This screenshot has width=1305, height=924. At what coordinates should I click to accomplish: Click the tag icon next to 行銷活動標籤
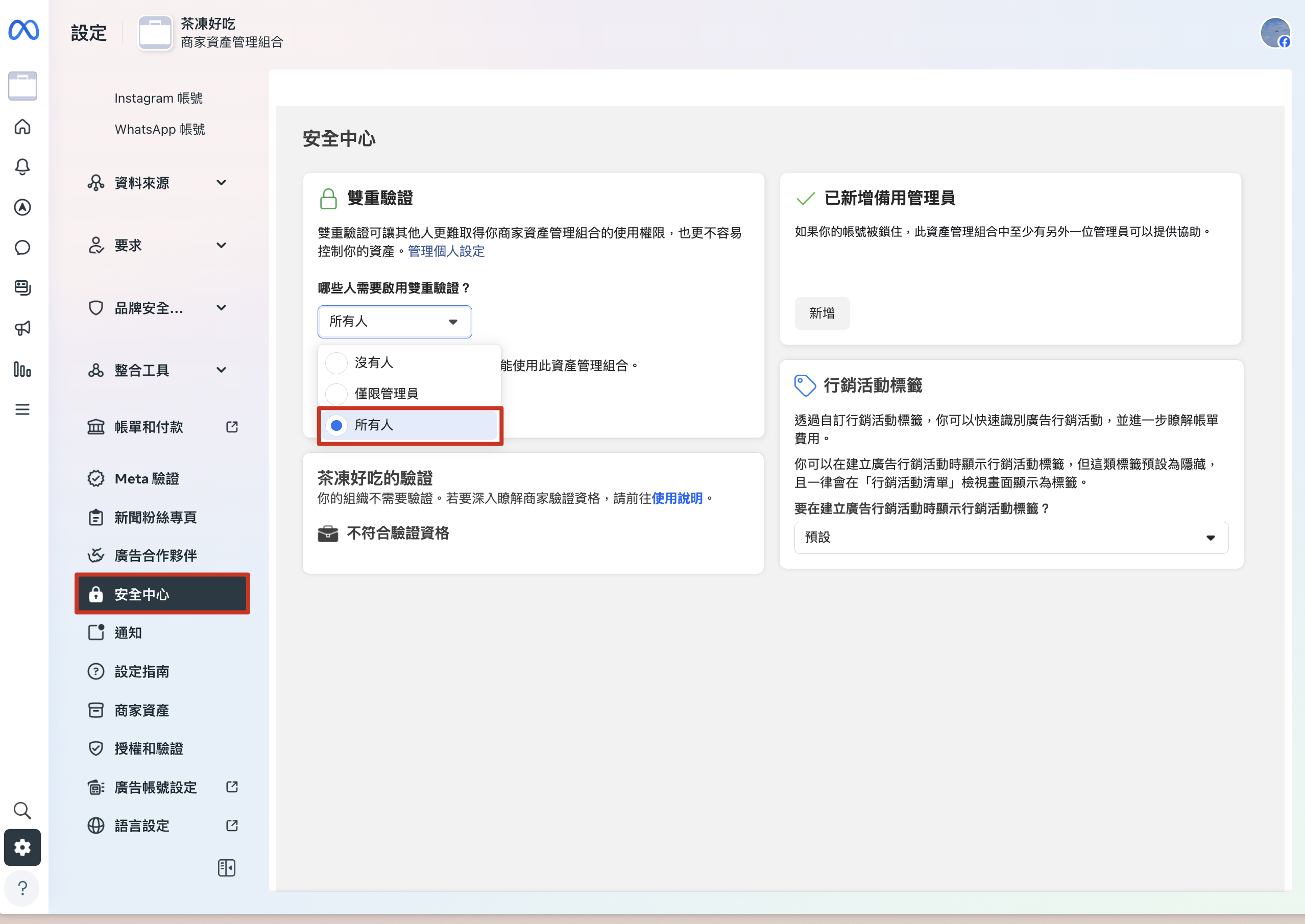pos(805,385)
